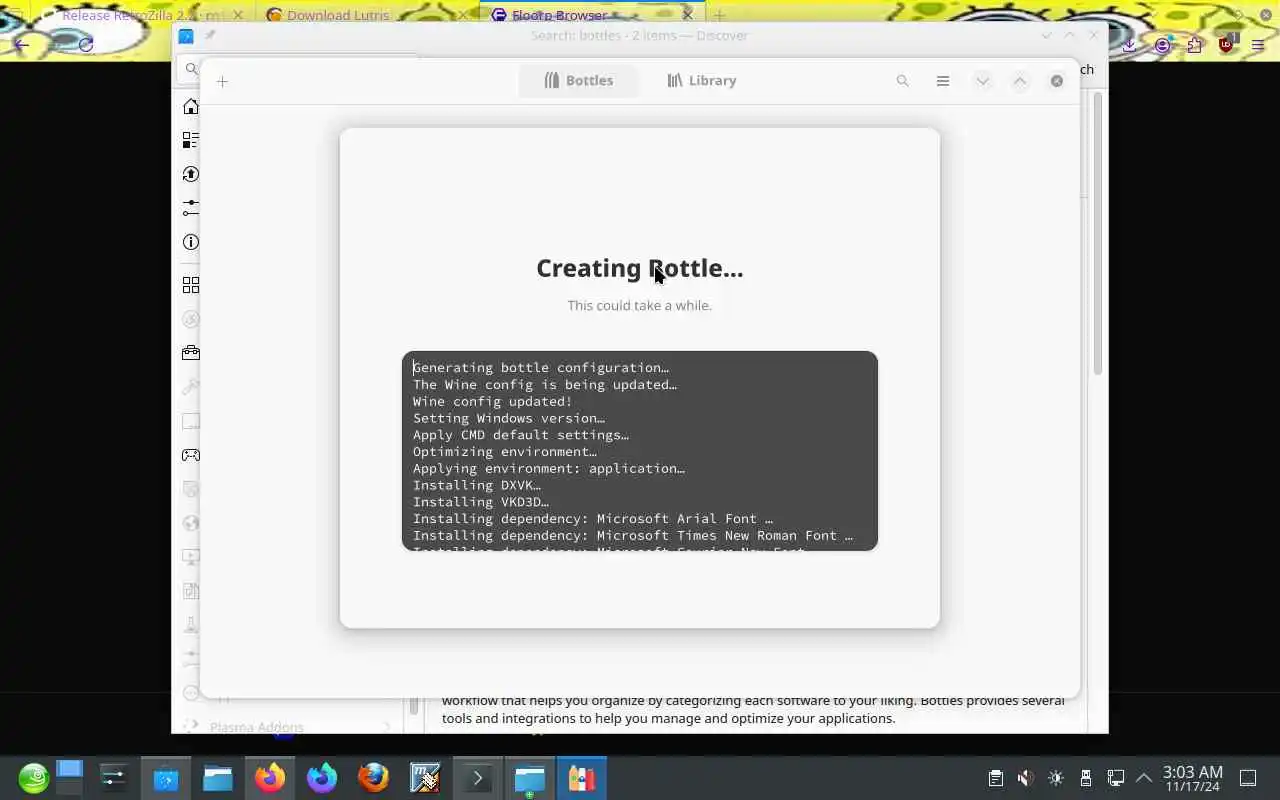
Task: Open the Bottles hamburger main menu
Action: (x=942, y=81)
